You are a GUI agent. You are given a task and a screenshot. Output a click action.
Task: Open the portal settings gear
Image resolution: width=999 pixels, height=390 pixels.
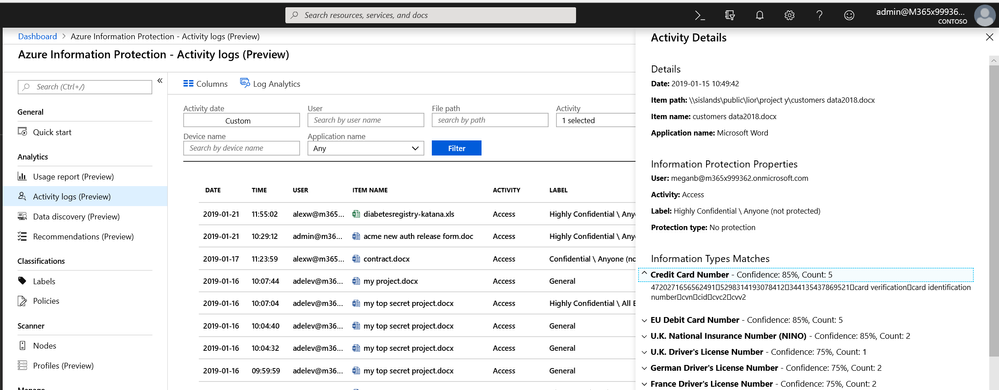pyautogui.click(x=789, y=15)
